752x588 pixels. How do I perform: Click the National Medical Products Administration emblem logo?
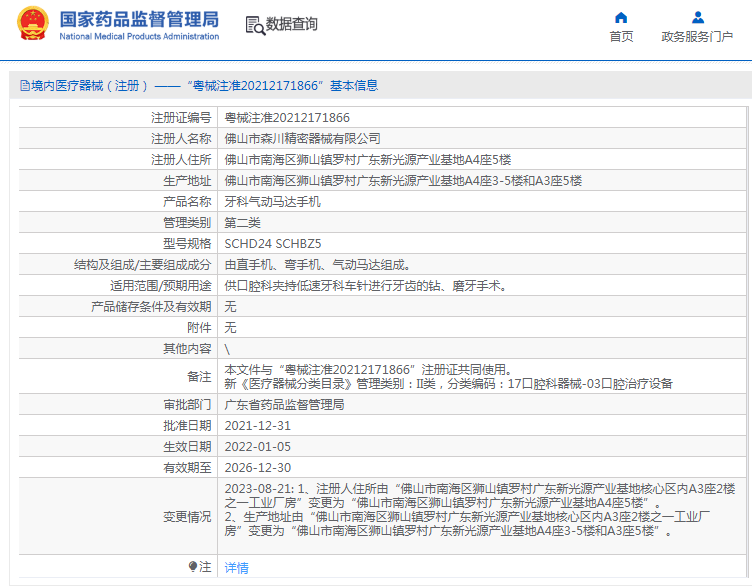[x=32, y=24]
